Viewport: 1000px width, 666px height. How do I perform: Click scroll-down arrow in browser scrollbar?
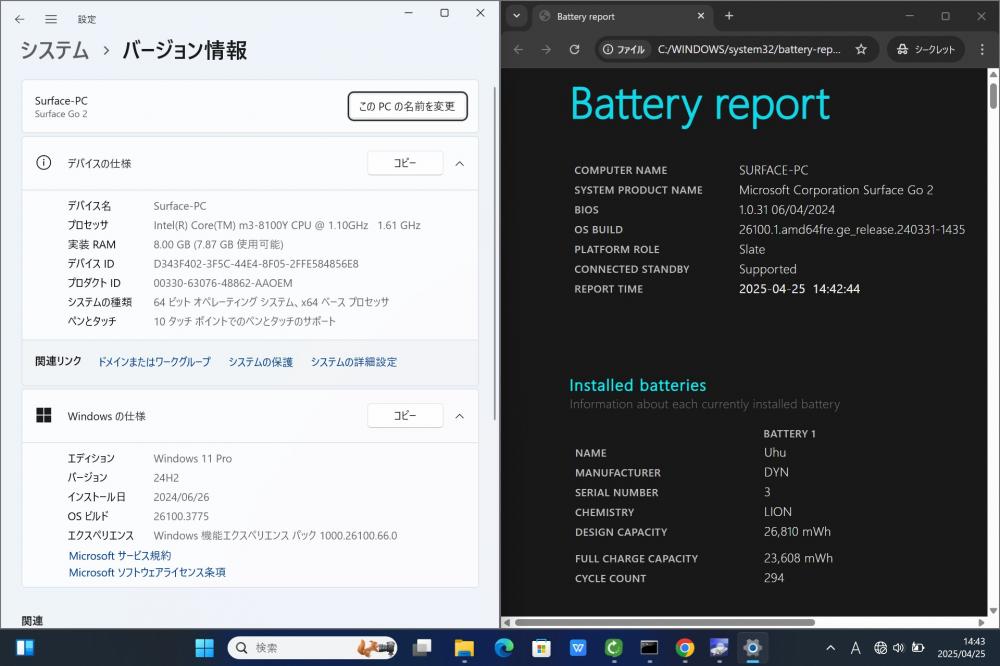pos(993,610)
